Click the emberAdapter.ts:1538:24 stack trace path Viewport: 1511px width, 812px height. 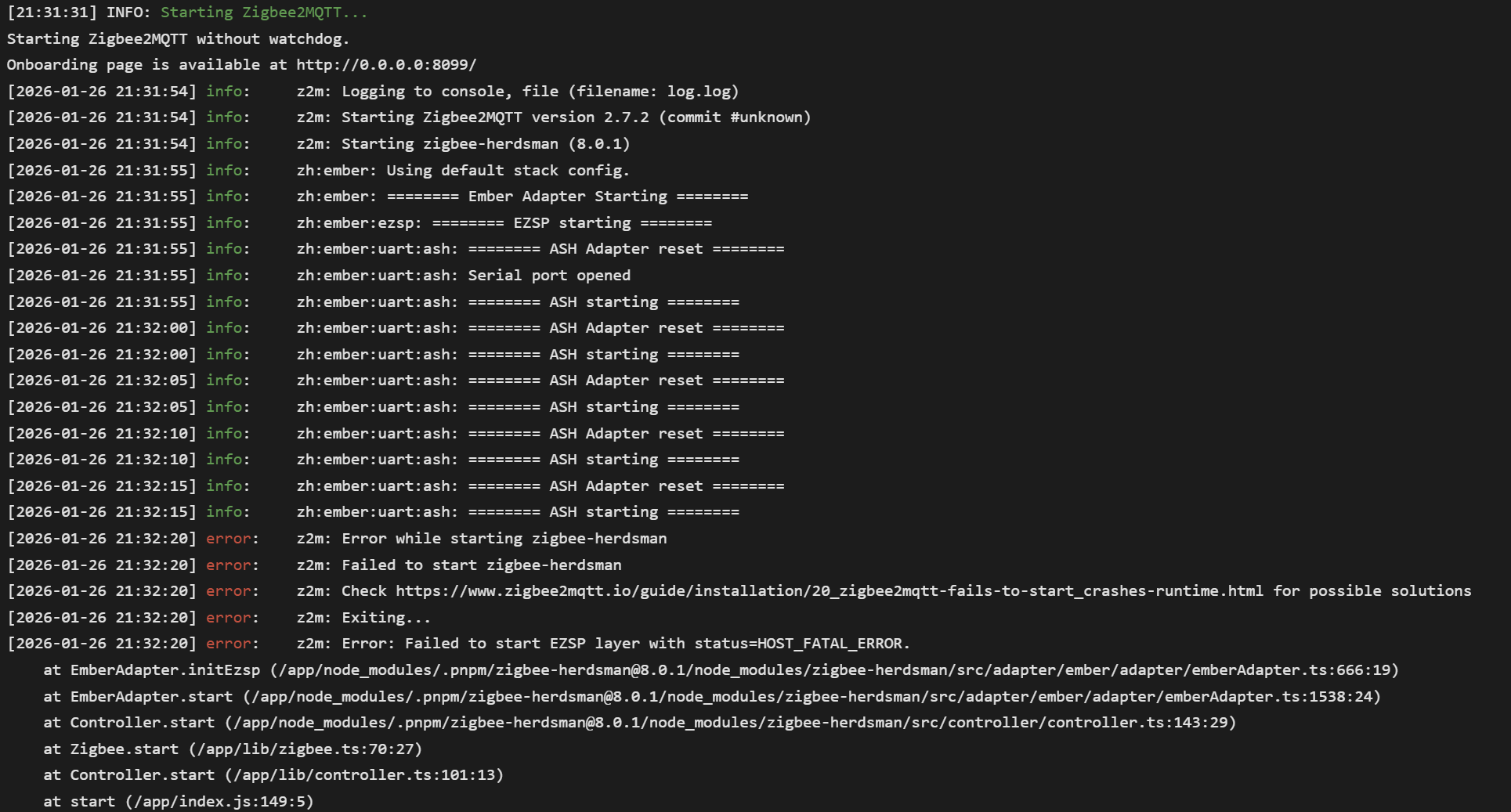(812, 697)
